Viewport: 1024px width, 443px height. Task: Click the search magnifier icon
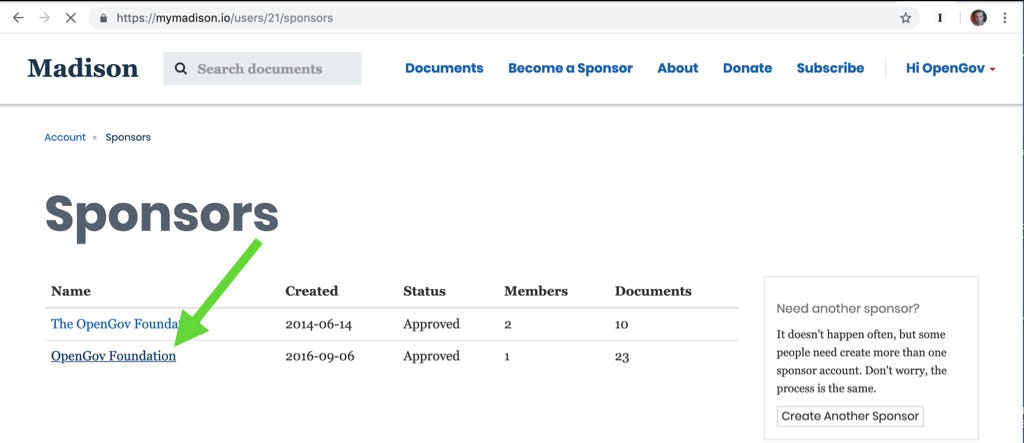tap(181, 69)
